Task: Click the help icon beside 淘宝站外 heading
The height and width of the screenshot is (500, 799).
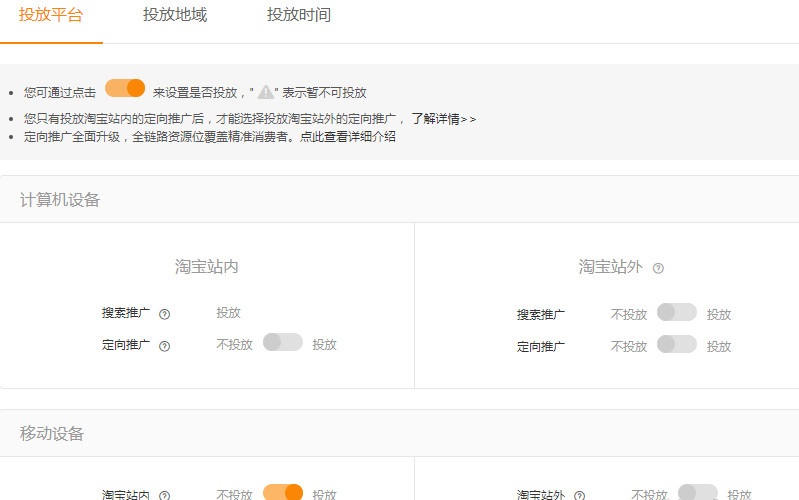Action: click(x=658, y=268)
